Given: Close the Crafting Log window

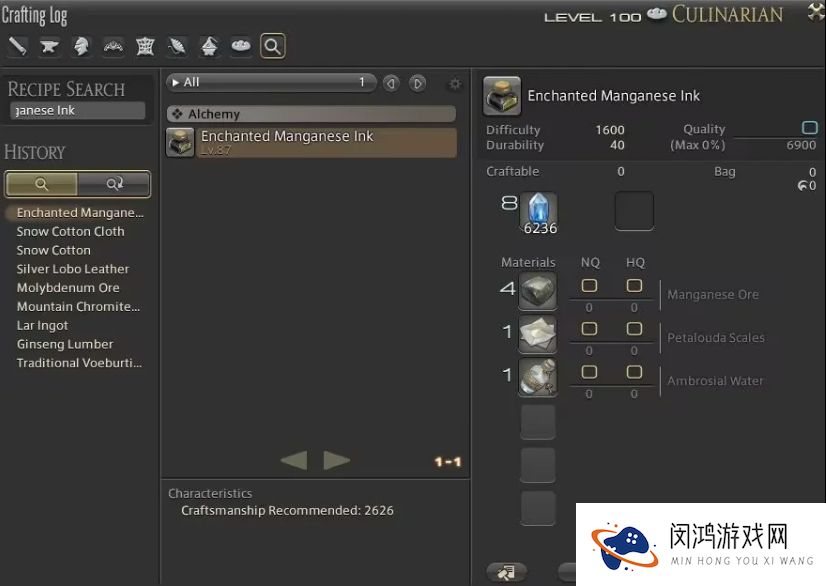Looking at the screenshot, I should (x=816, y=11).
